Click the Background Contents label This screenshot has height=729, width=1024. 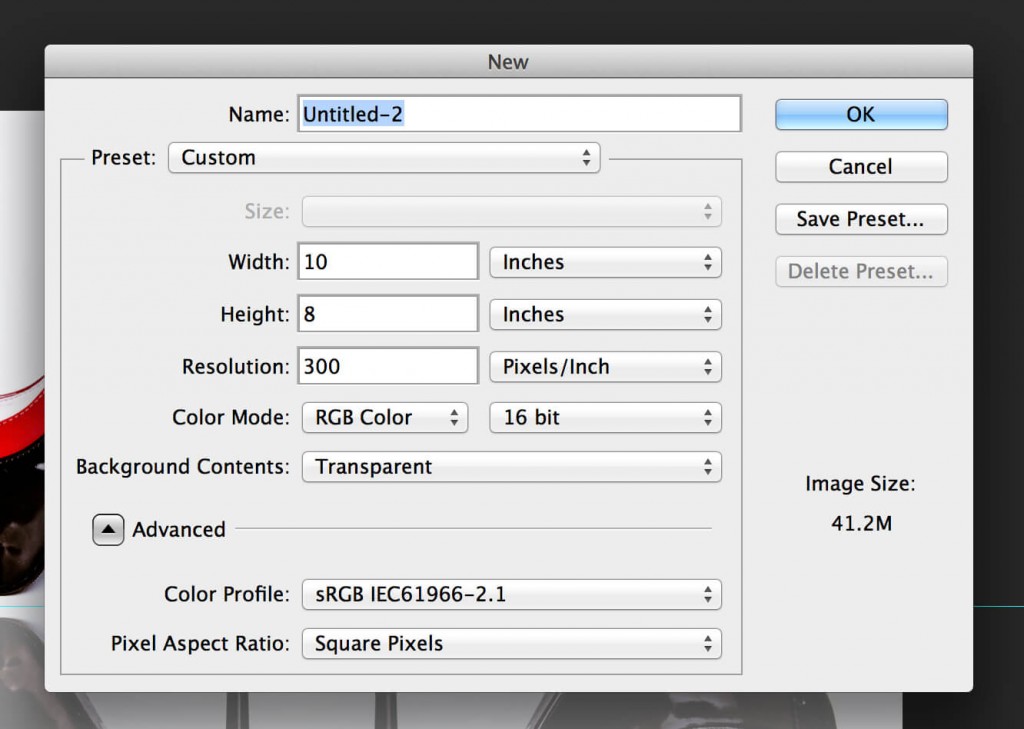(183, 467)
